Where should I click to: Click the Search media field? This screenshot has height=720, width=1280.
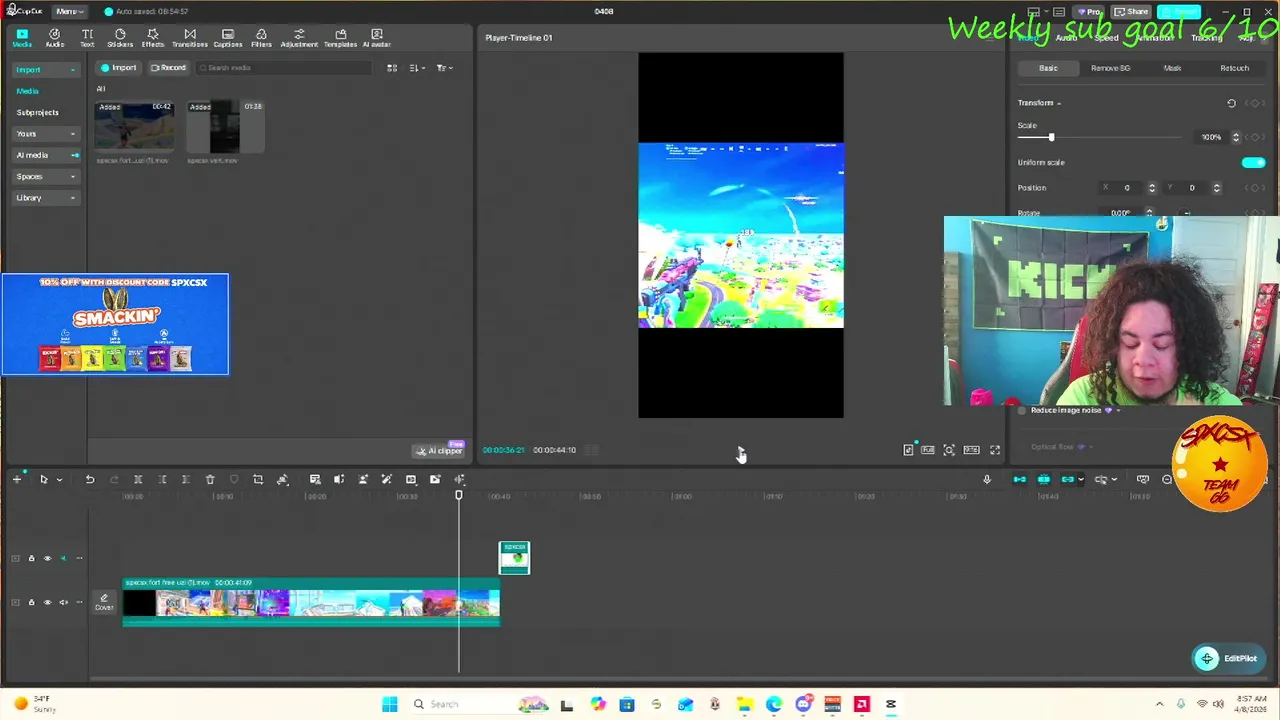(283, 68)
